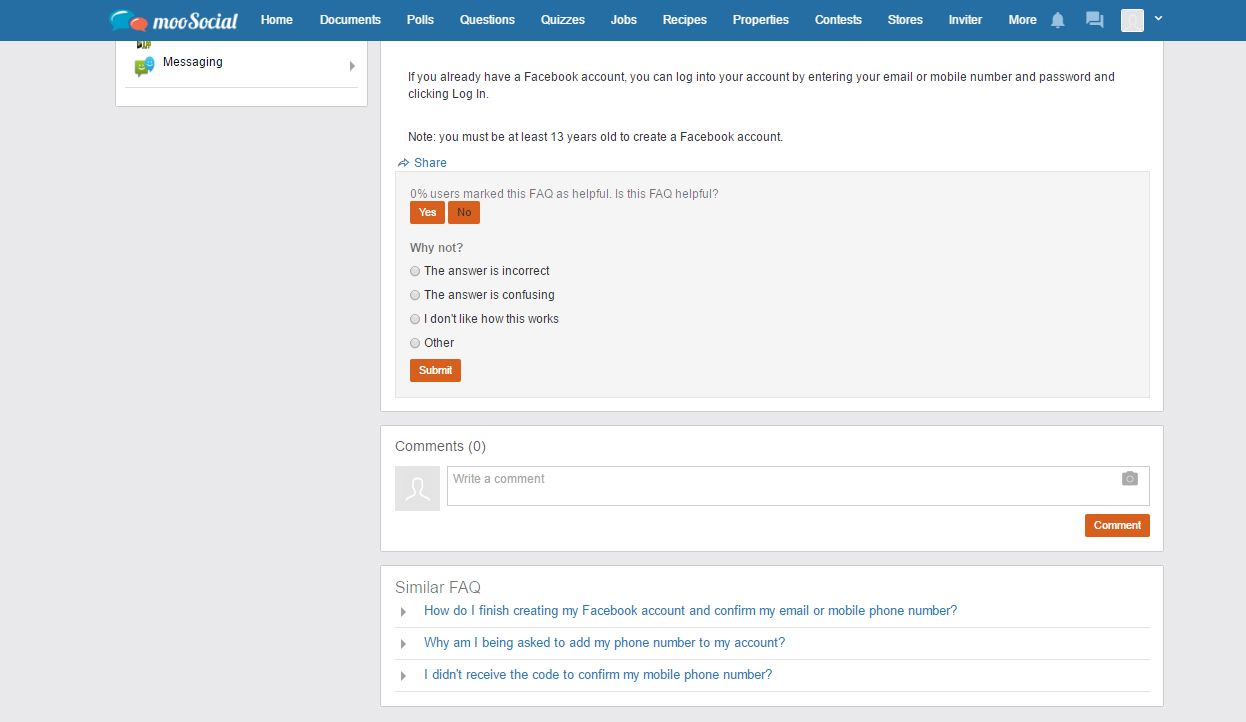Mark the FAQ as not helpful with No
The width and height of the screenshot is (1246, 722).
tap(464, 213)
